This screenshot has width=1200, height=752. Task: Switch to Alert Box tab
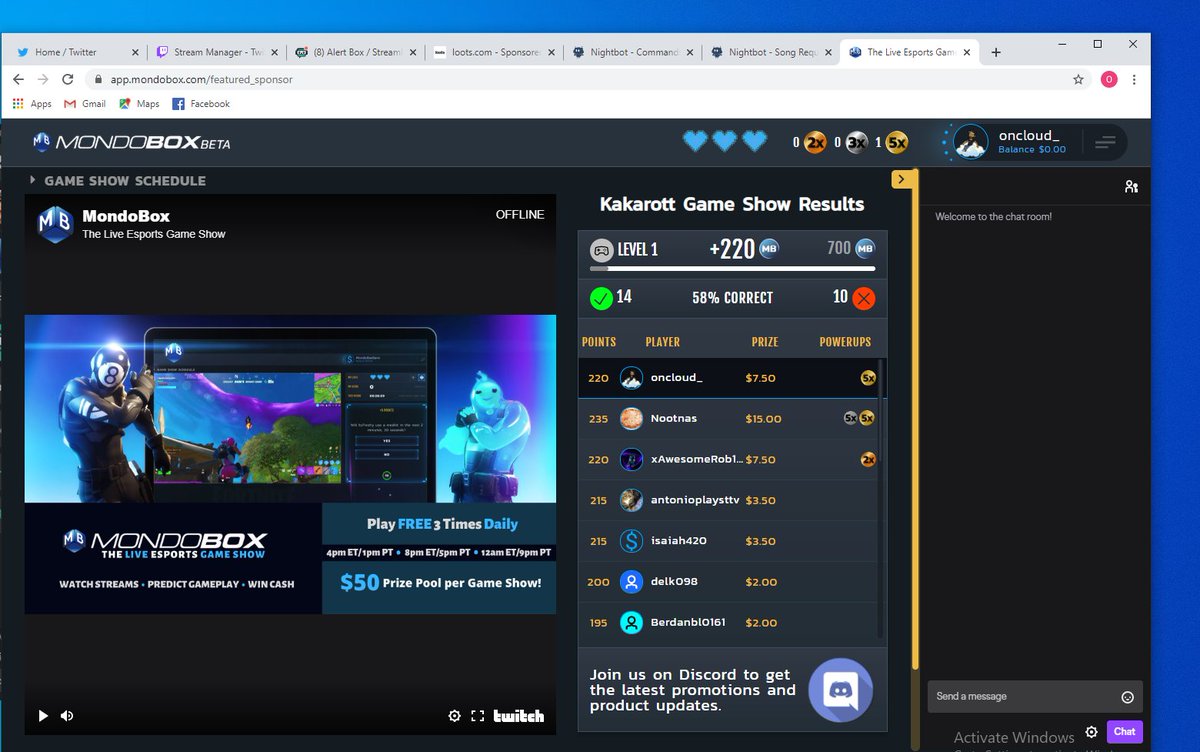click(355, 52)
